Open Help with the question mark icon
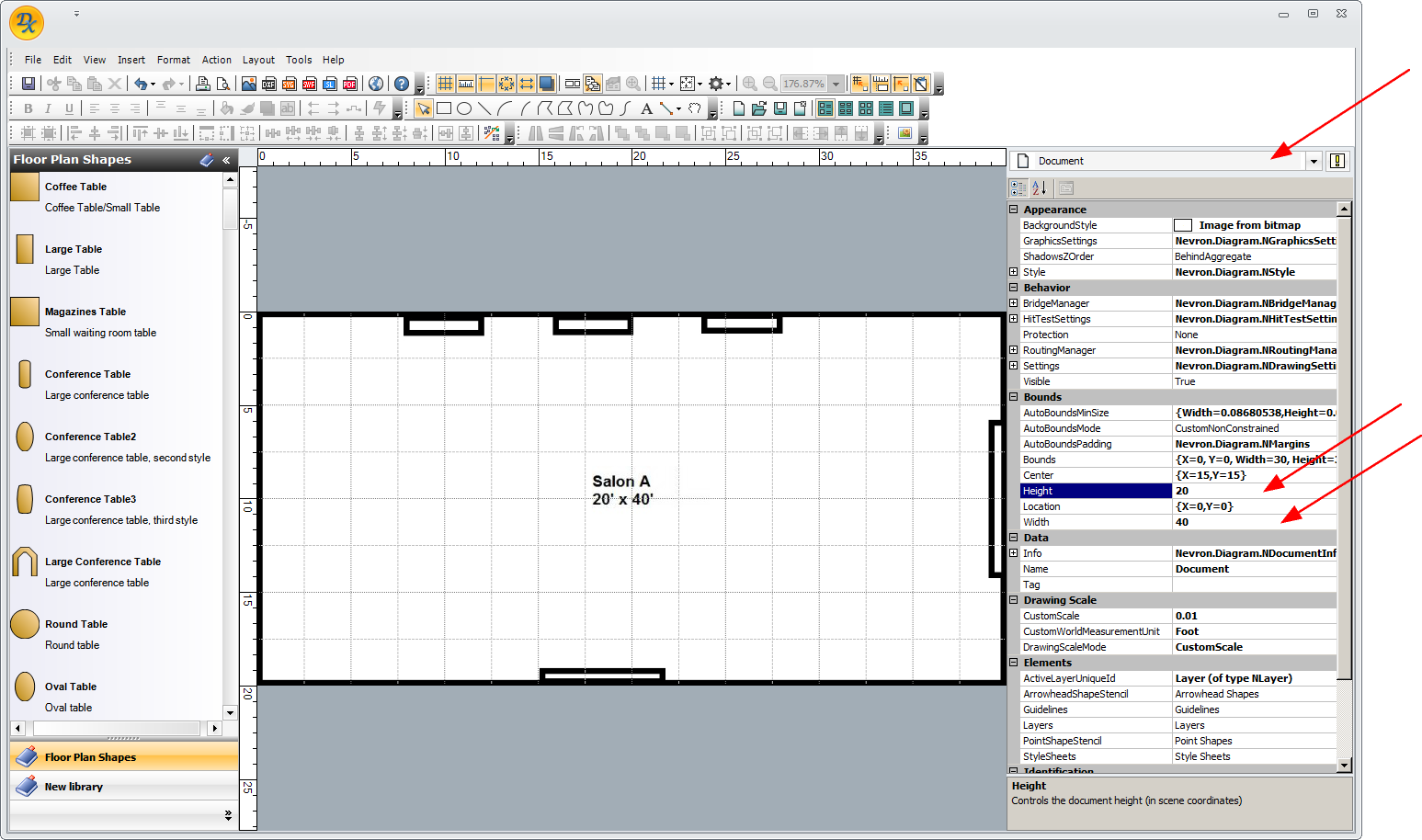The height and width of the screenshot is (840, 1422). tap(402, 84)
